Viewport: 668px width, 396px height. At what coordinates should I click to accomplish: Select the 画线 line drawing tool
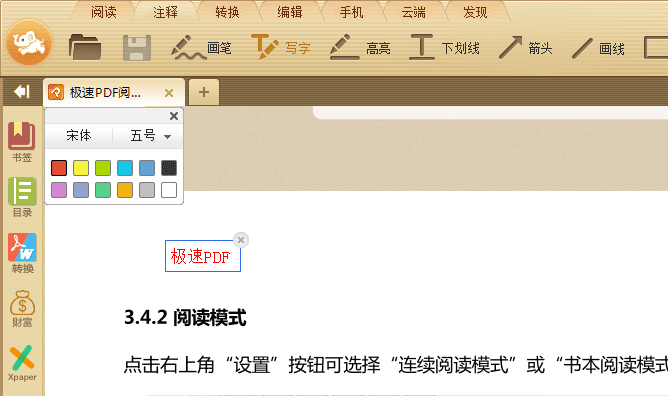598,48
